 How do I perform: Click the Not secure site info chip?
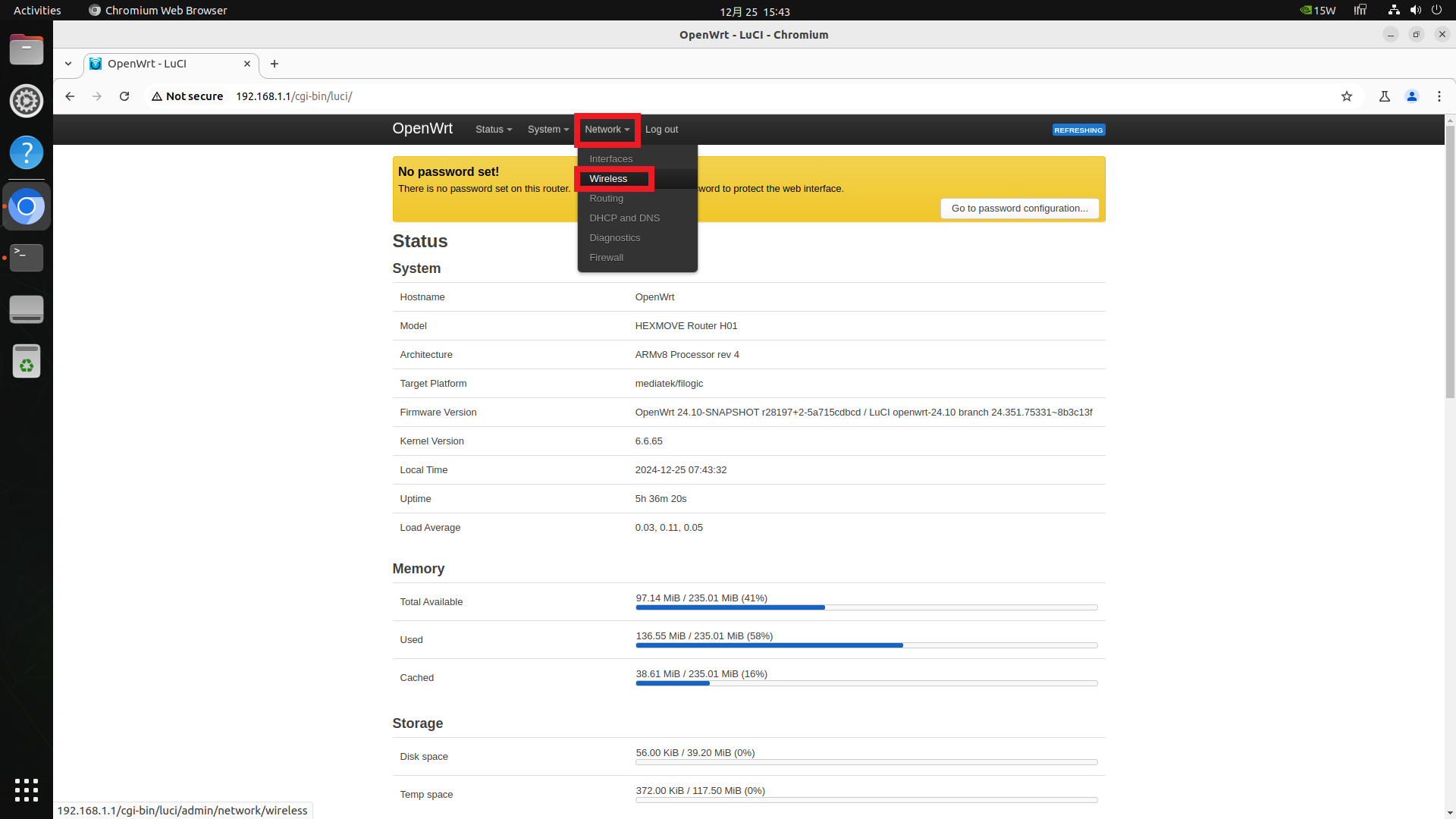click(x=187, y=96)
